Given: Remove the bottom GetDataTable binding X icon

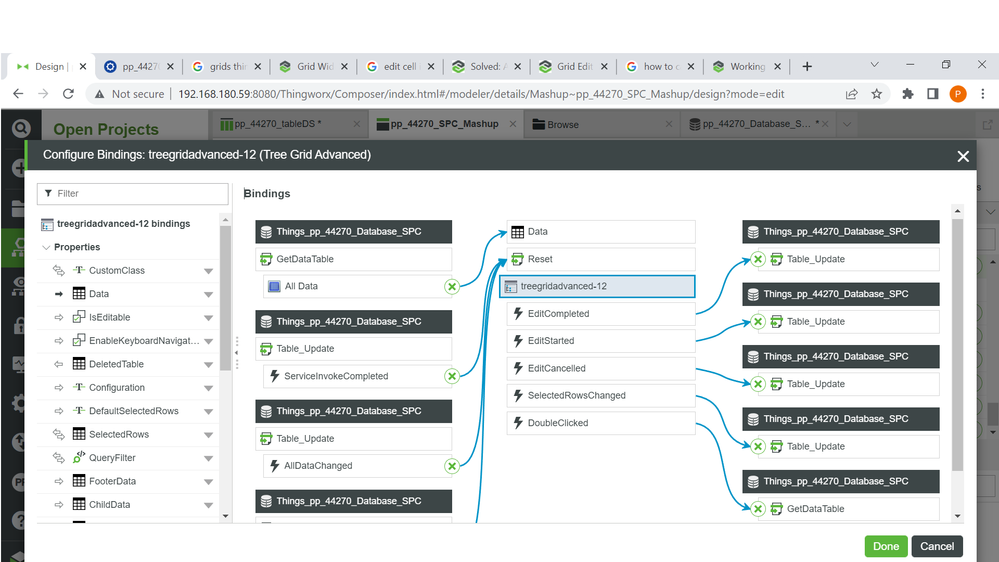Looking at the screenshot, I should pyautogui.click(x=758, y=509).
